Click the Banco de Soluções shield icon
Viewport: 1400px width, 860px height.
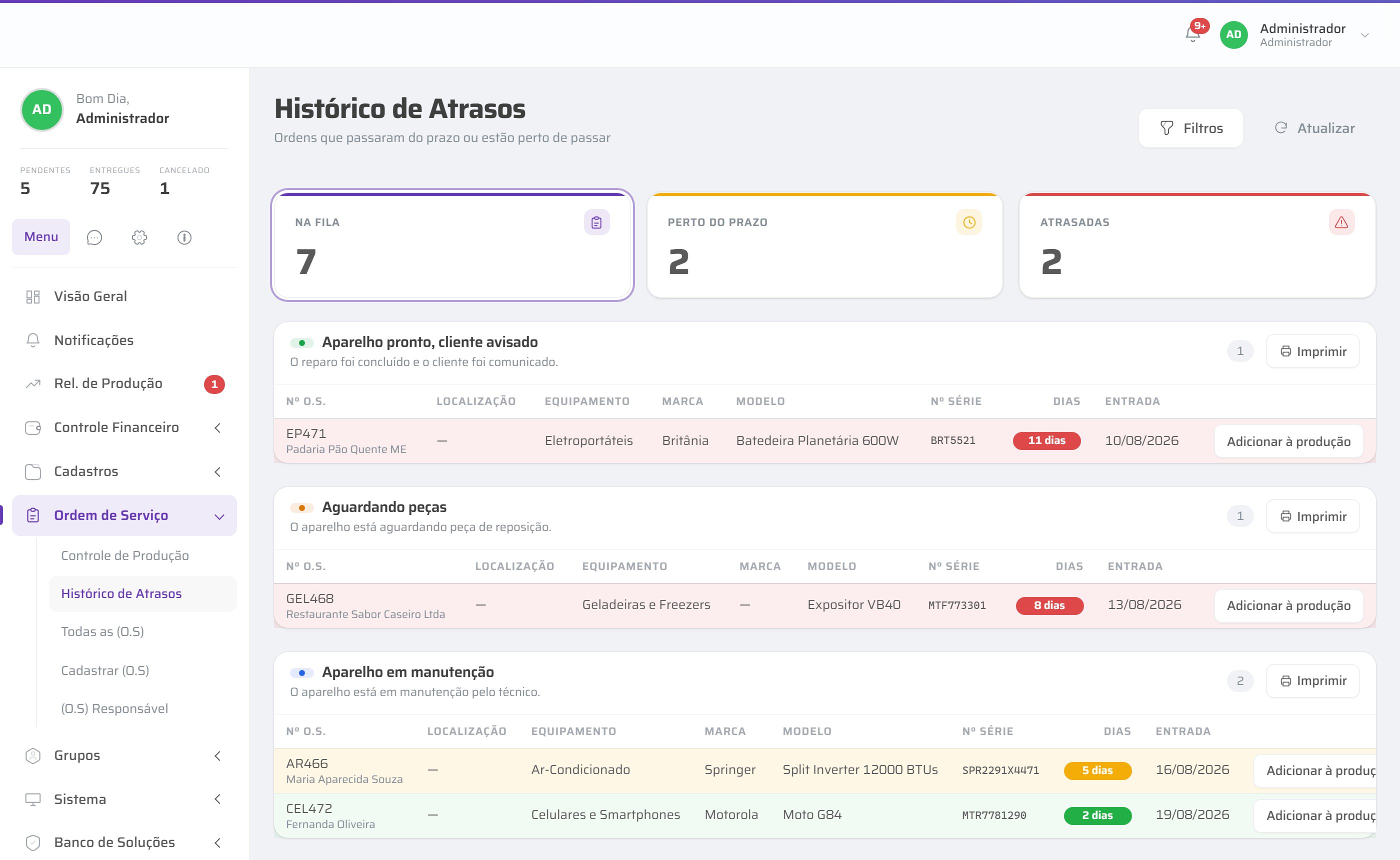point(33,843)
